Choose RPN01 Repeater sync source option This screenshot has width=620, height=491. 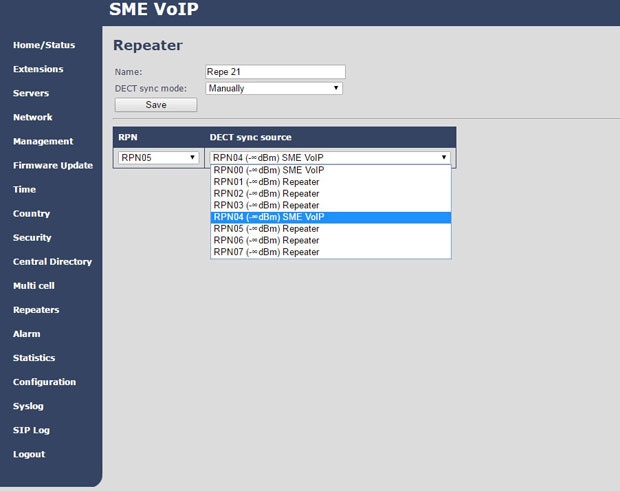tap(331, 182)
